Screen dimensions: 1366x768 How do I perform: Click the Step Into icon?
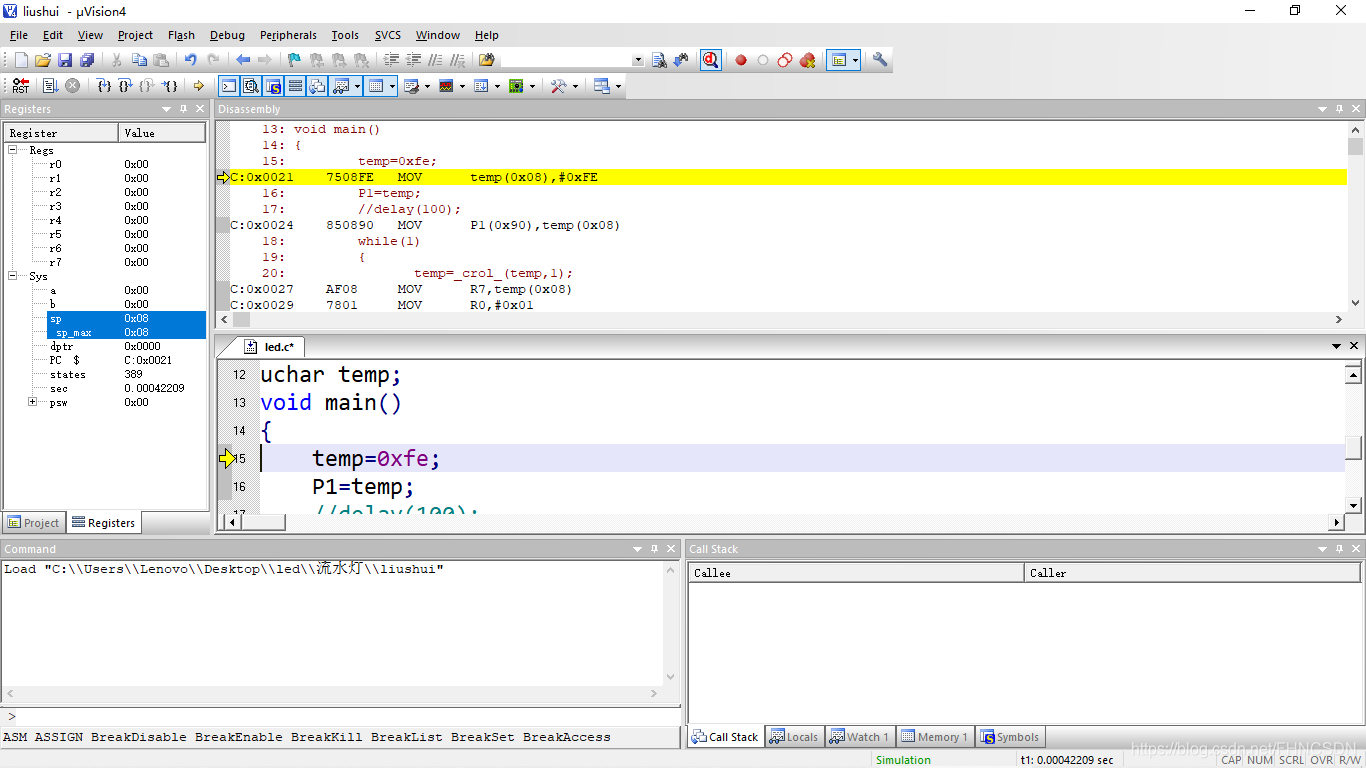pyautogui.click(x=103, y=86)
